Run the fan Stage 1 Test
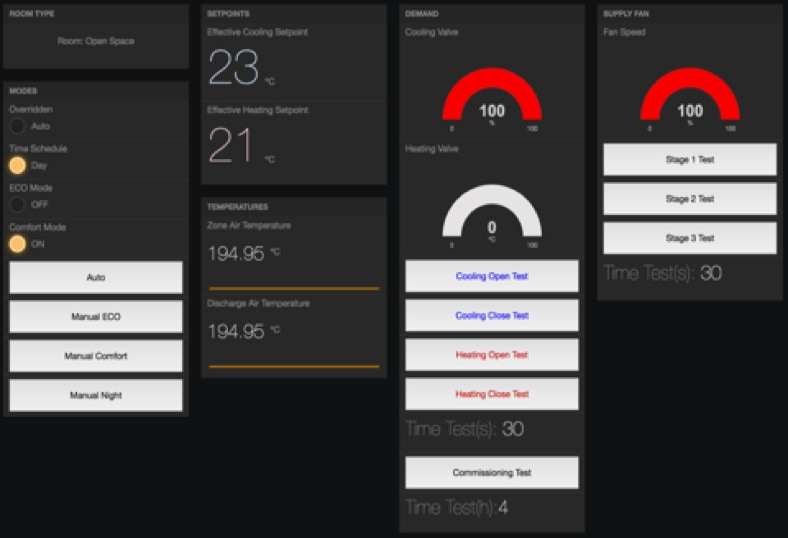This screenshot has height=538, width=788. coord(689,159)
